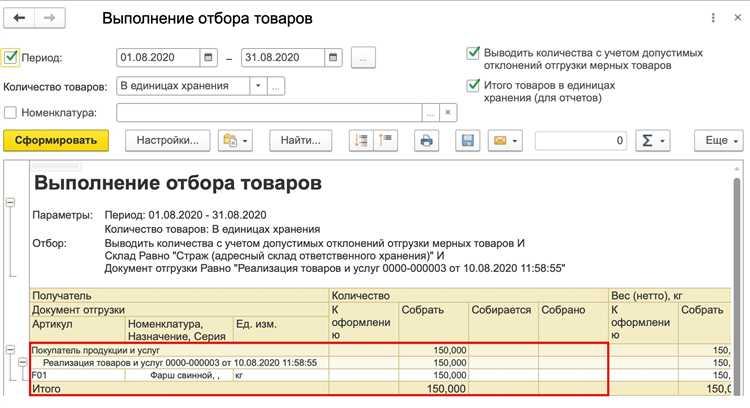This screenshot has height=408, width=750.
Task: Click the 'кг' unit cell in F01 row
Action: point(281,375)
